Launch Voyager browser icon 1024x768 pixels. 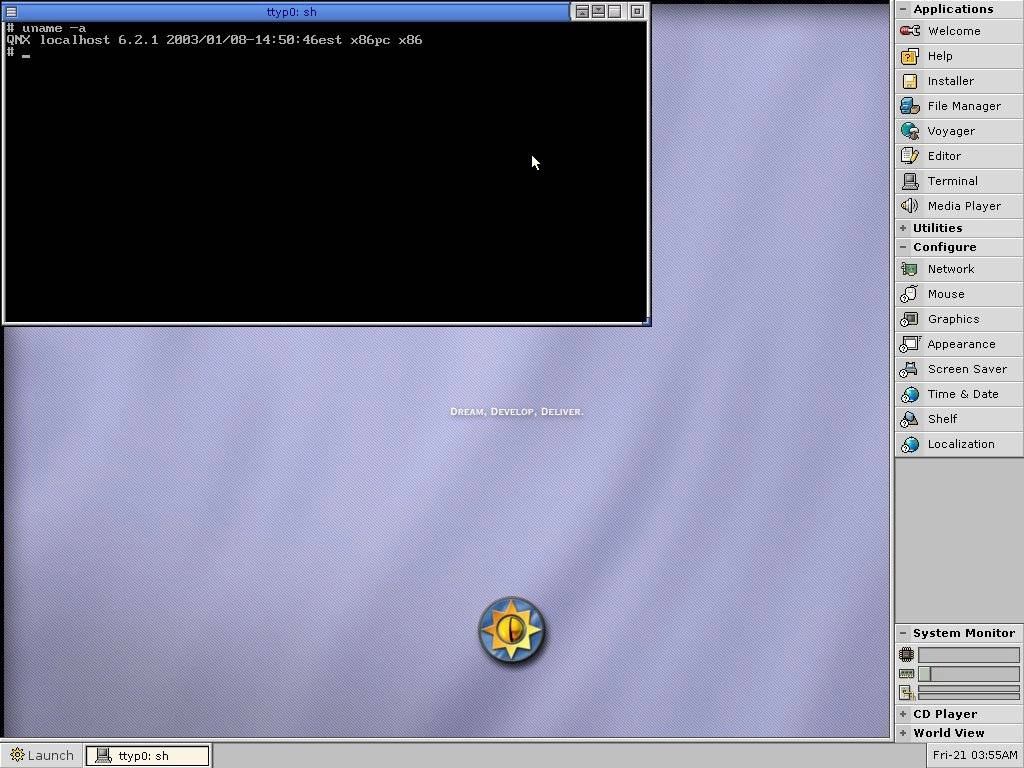910,131
